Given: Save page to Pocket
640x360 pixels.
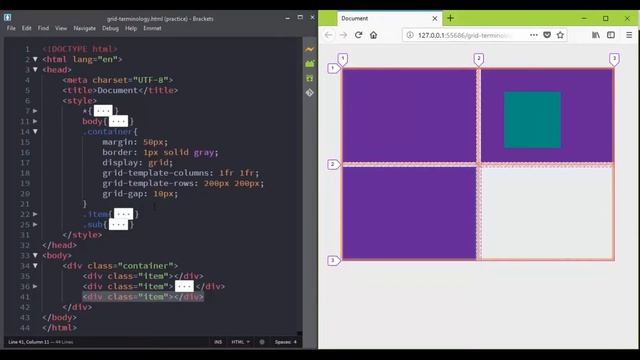Looking at the screenshot, I should point(547,35).
